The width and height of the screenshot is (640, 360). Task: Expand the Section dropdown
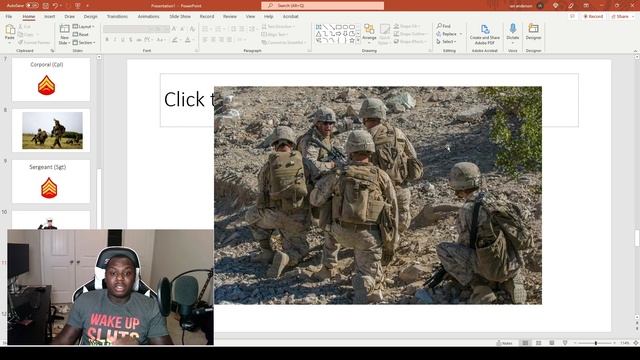[x=84, y=42]
